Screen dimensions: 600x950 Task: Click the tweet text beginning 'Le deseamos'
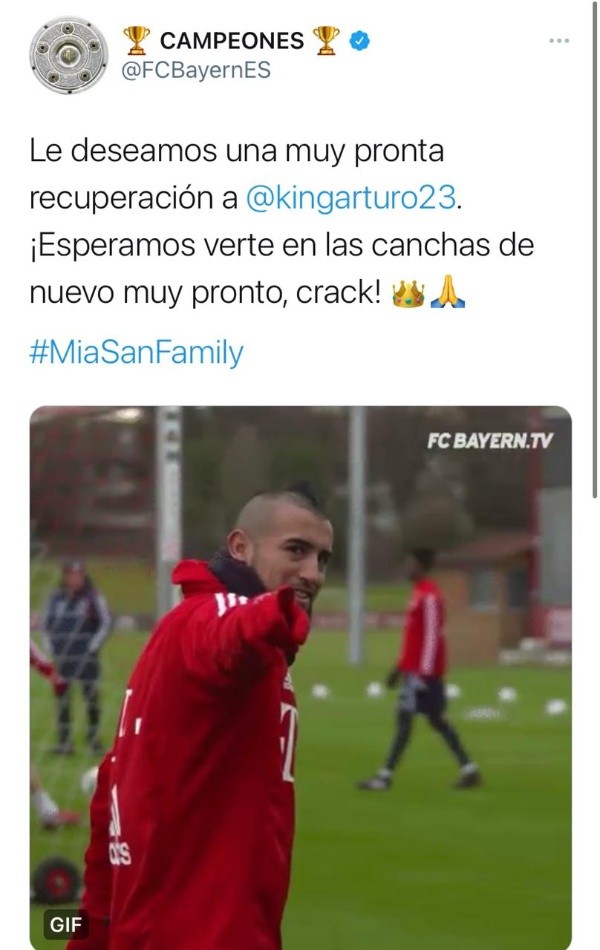(282, 222)
